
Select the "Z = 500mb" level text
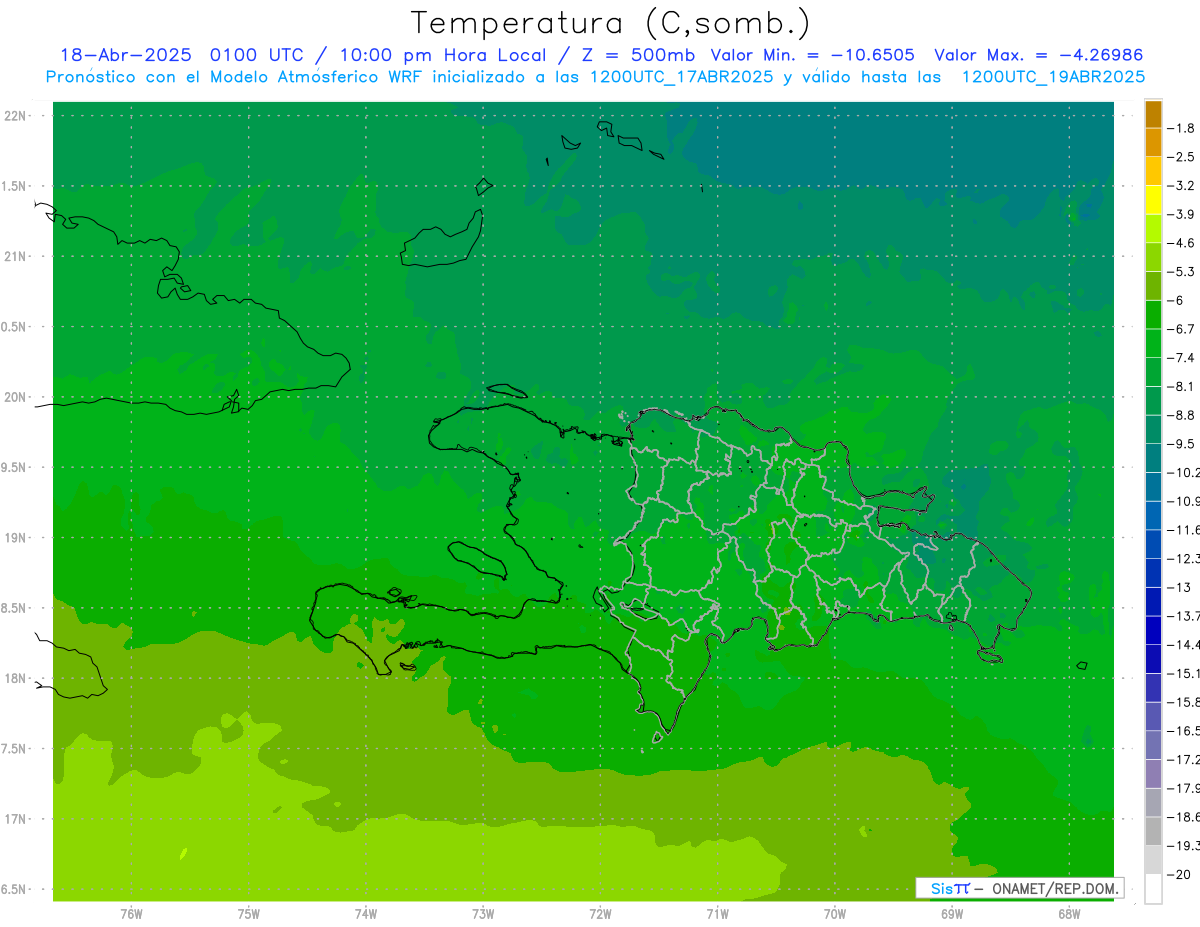(637, 55)
